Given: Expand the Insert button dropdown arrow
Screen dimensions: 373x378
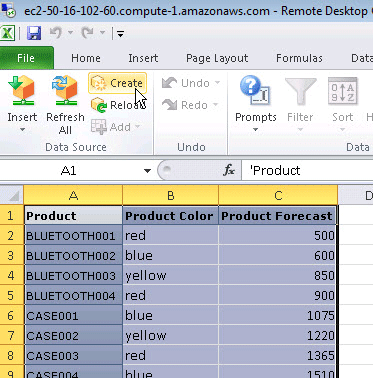Looking at the screenshot, I should (x=22, y=129).
